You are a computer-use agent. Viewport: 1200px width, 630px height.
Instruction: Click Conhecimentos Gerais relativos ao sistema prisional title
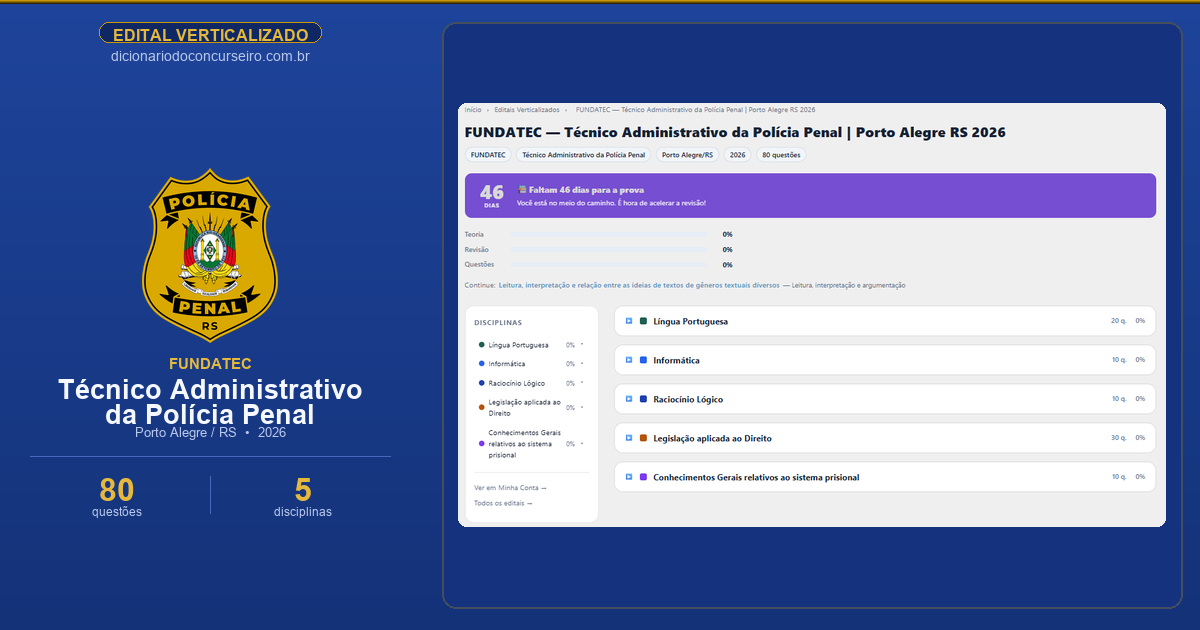coord(756,477)
